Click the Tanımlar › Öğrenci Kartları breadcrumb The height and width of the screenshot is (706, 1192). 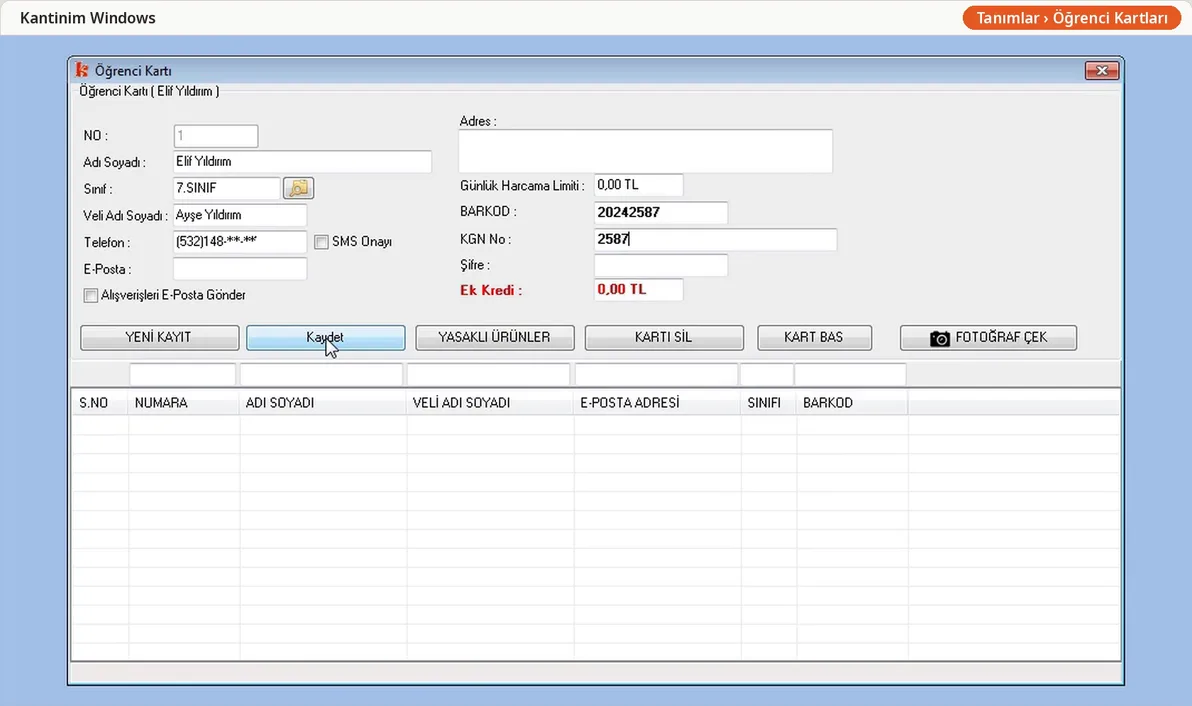1072,18
